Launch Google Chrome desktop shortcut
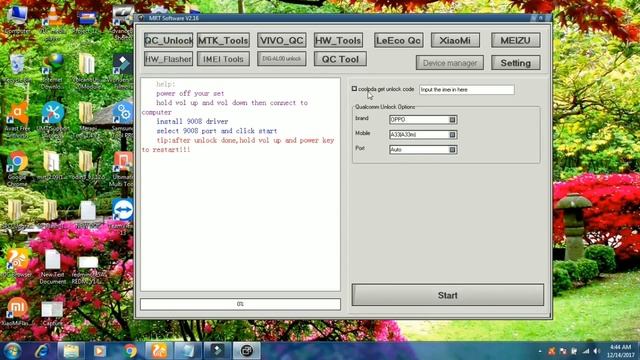640x360 pixels. point(17,167)
